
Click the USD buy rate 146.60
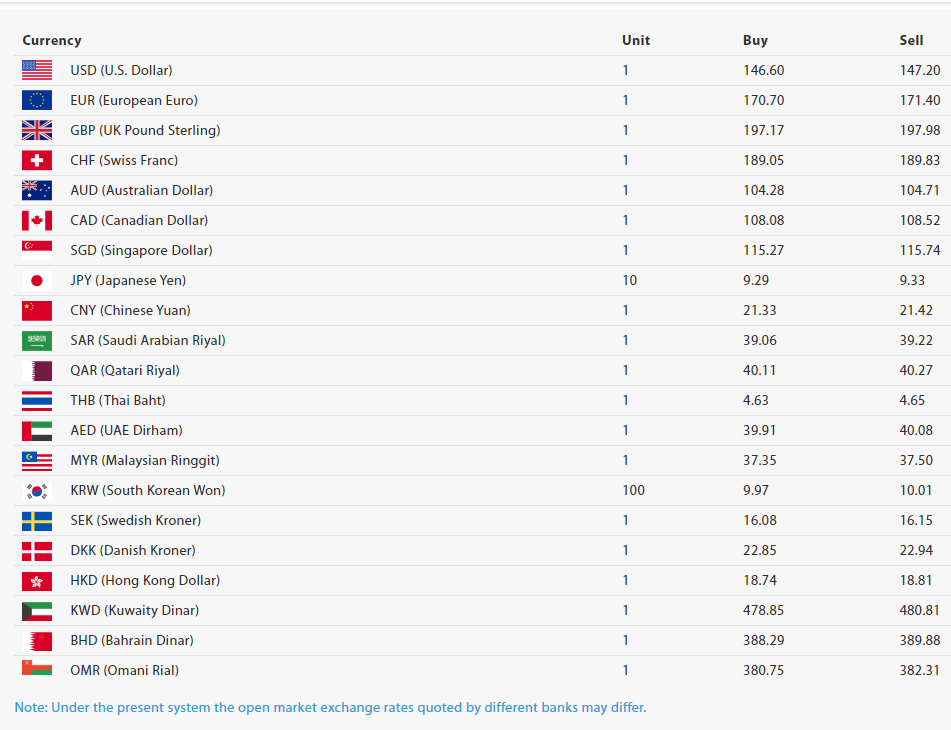(x=764, y=70)
